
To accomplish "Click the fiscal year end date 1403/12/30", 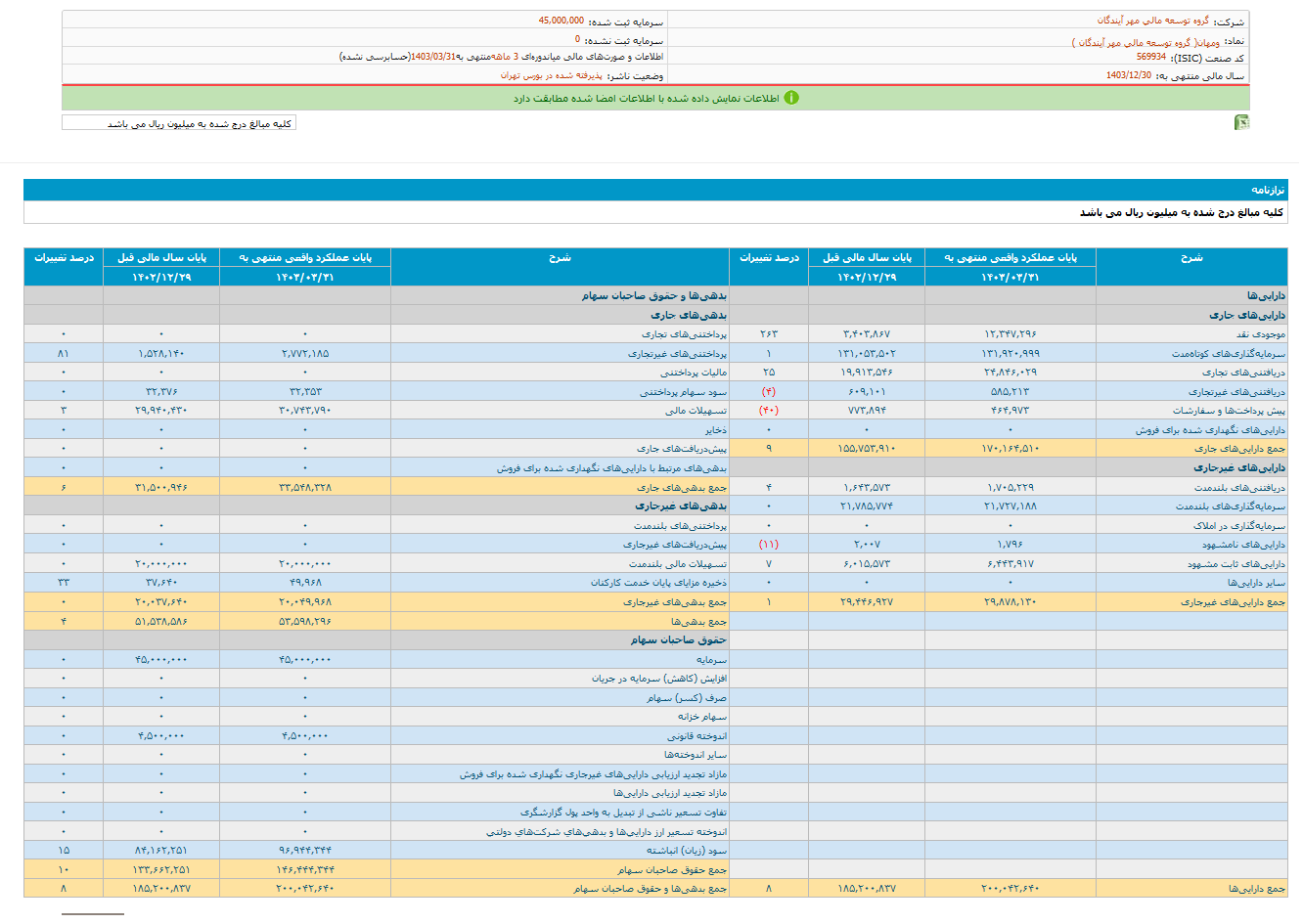I will pos(1128,75).
